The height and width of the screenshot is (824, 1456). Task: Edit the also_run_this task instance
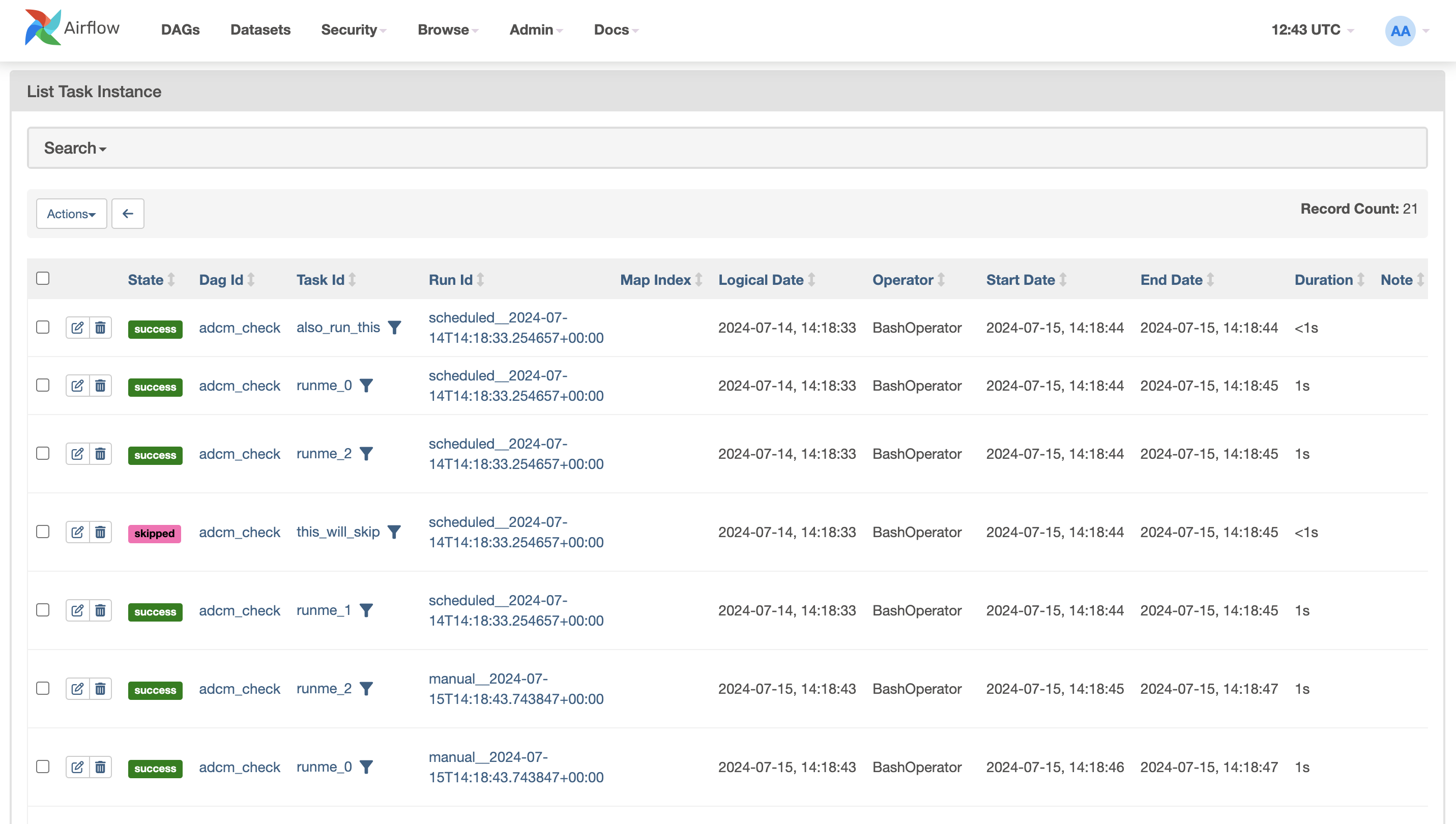(77, 327)
